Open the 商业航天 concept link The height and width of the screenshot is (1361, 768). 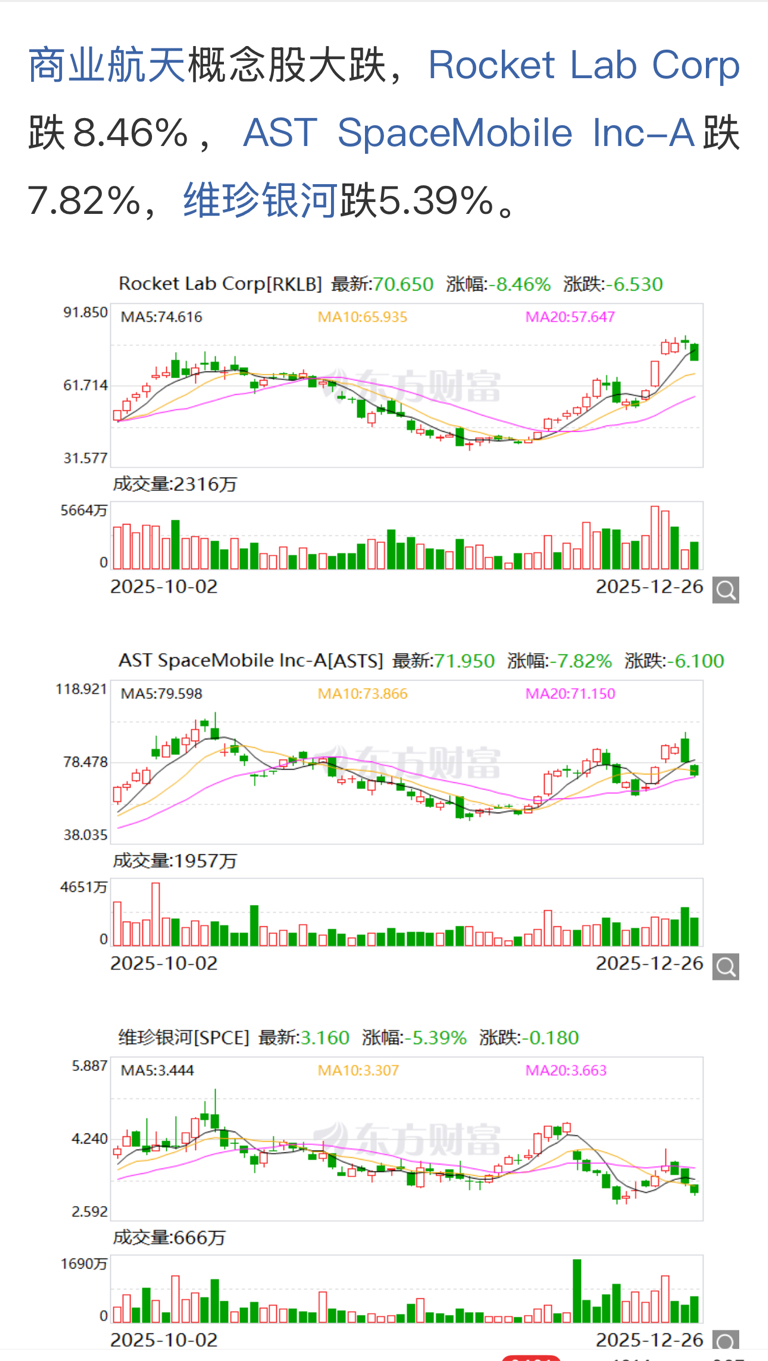click(107, 65)
